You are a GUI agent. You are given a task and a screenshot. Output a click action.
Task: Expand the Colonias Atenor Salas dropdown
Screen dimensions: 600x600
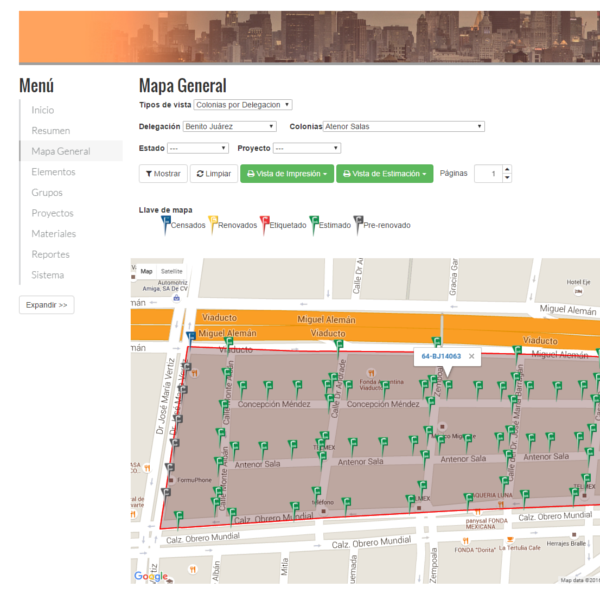(x=403, y=127)
